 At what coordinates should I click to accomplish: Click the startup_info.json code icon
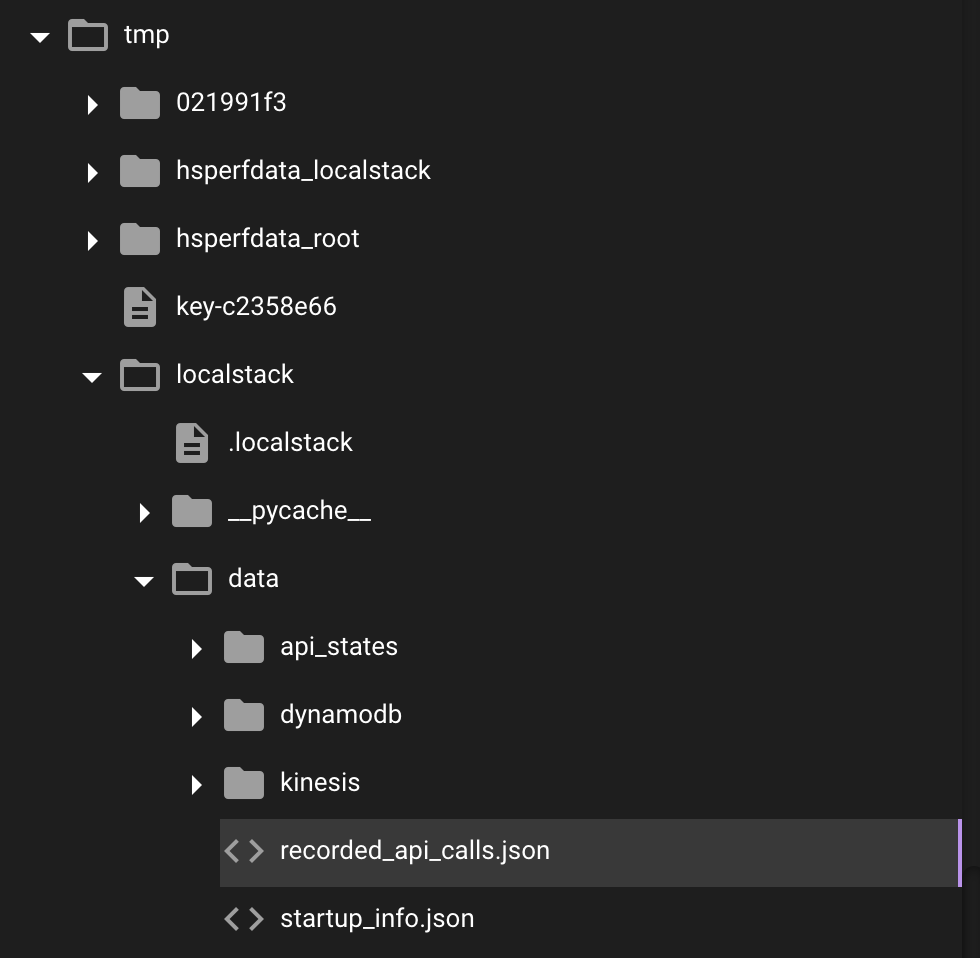coord(244,919)
